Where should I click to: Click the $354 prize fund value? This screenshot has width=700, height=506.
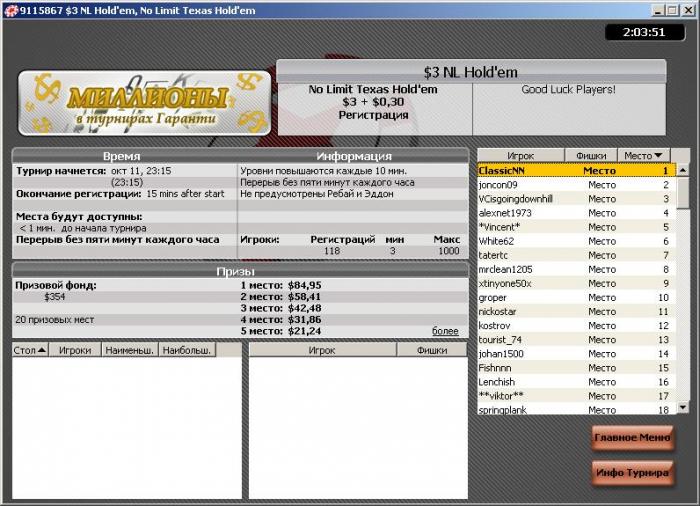pyautogui.click(x=54, y=297)
